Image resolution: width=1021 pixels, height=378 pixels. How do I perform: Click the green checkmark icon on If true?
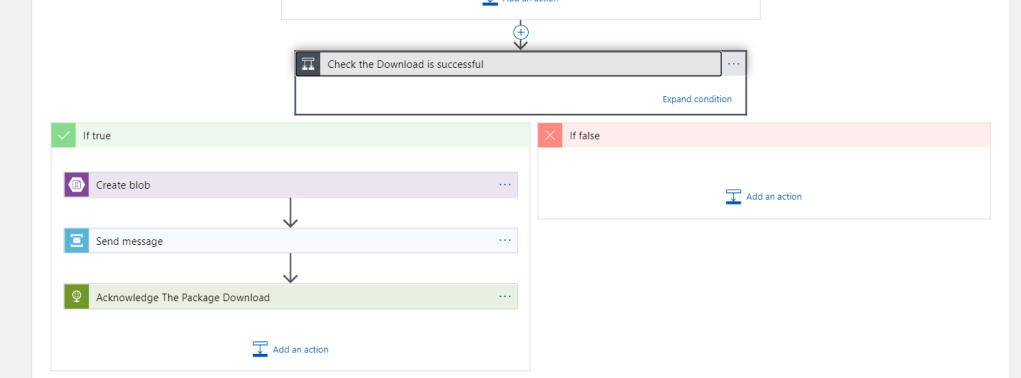pyautogui.click(x=64, y=135)
